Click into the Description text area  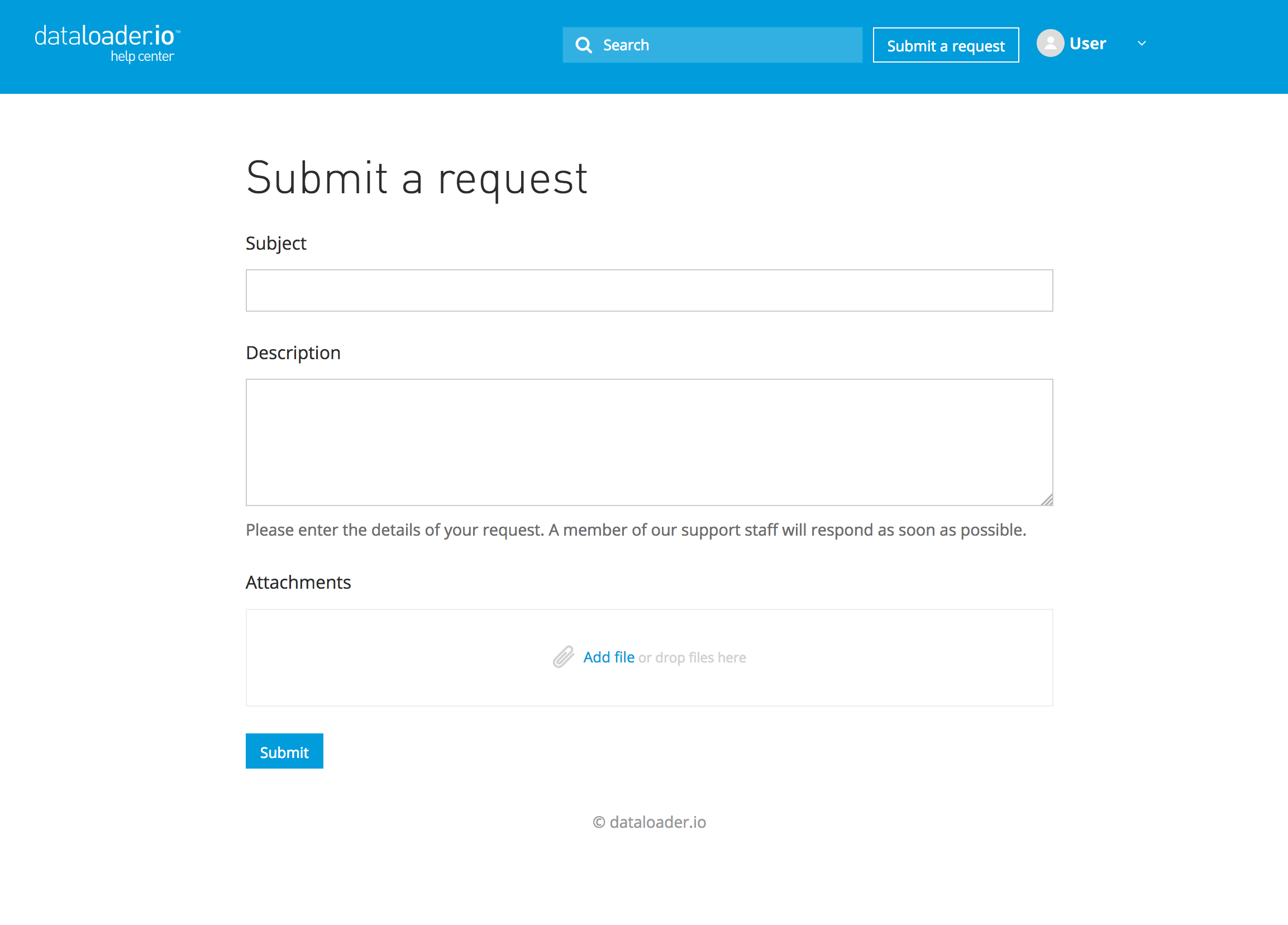649,442
